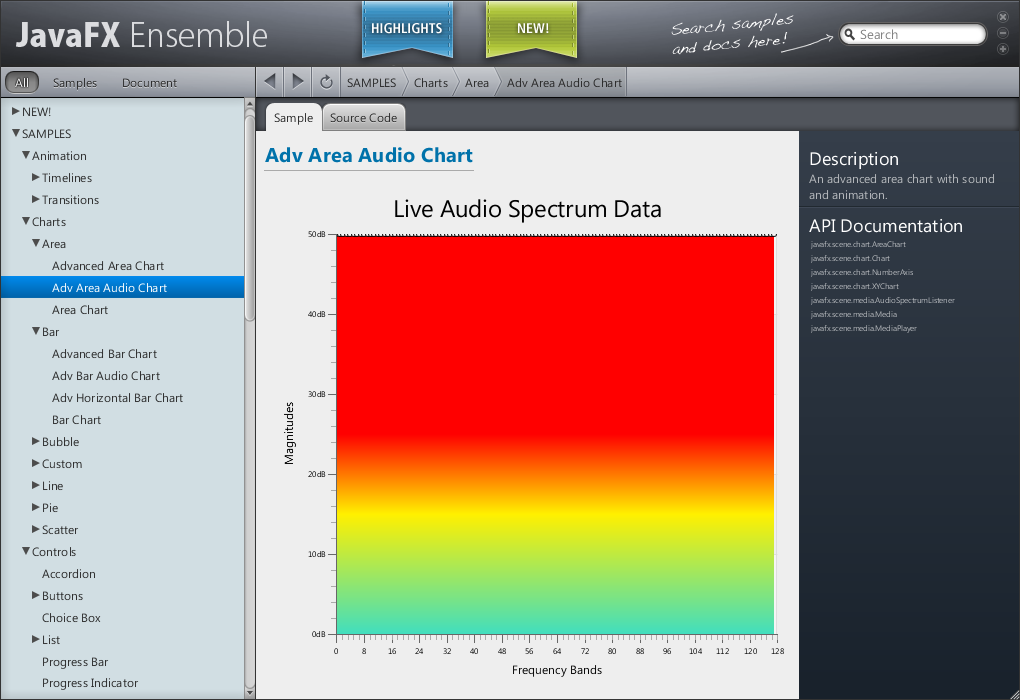Open javafx.scene.chart.AreaChart documentation link

[857, 245]
